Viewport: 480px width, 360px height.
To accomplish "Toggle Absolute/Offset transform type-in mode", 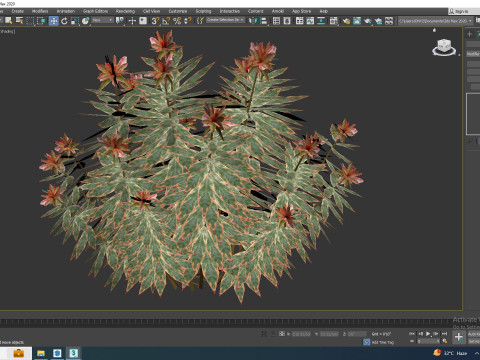I will point(282,333).
